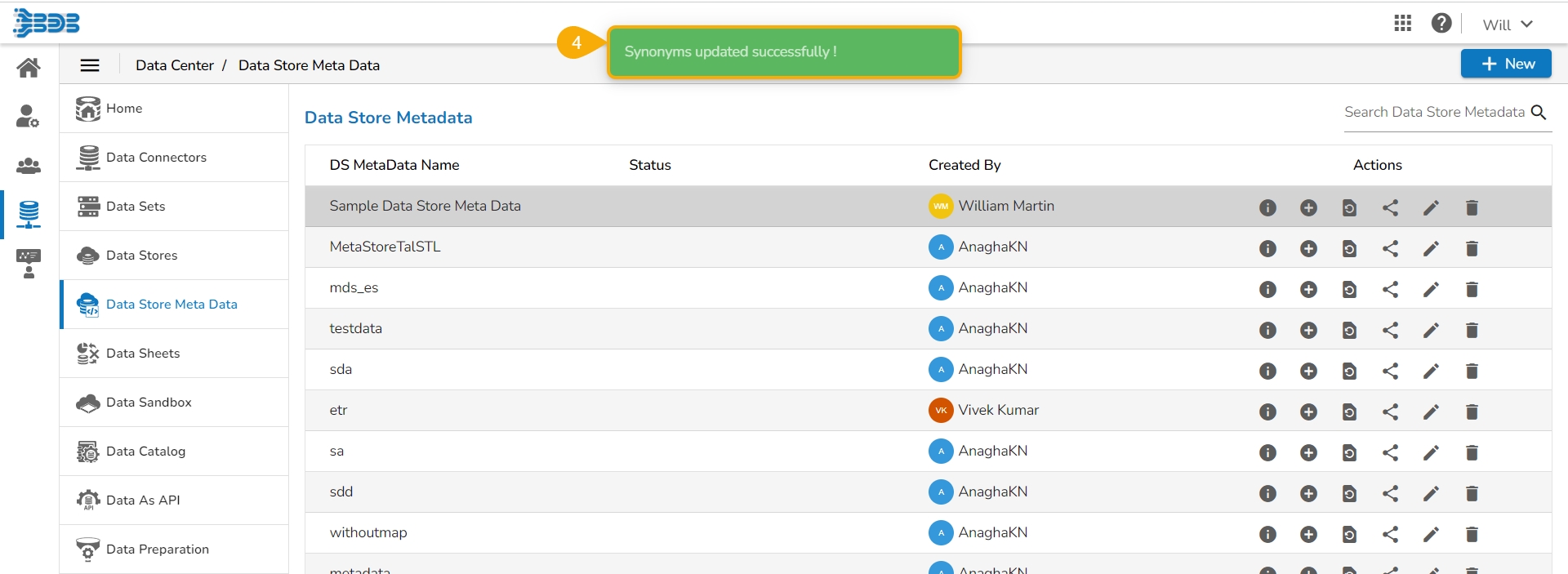Collapse sidebar with hamburger menu

point(90,65)
